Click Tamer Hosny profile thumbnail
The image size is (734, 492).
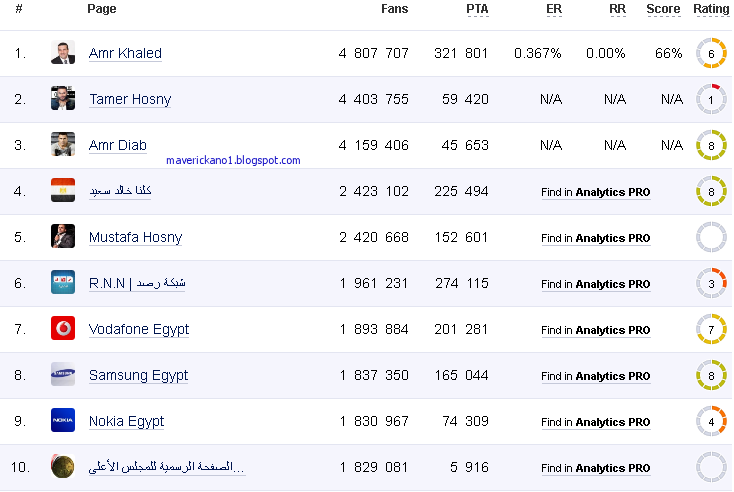(63, 98)
